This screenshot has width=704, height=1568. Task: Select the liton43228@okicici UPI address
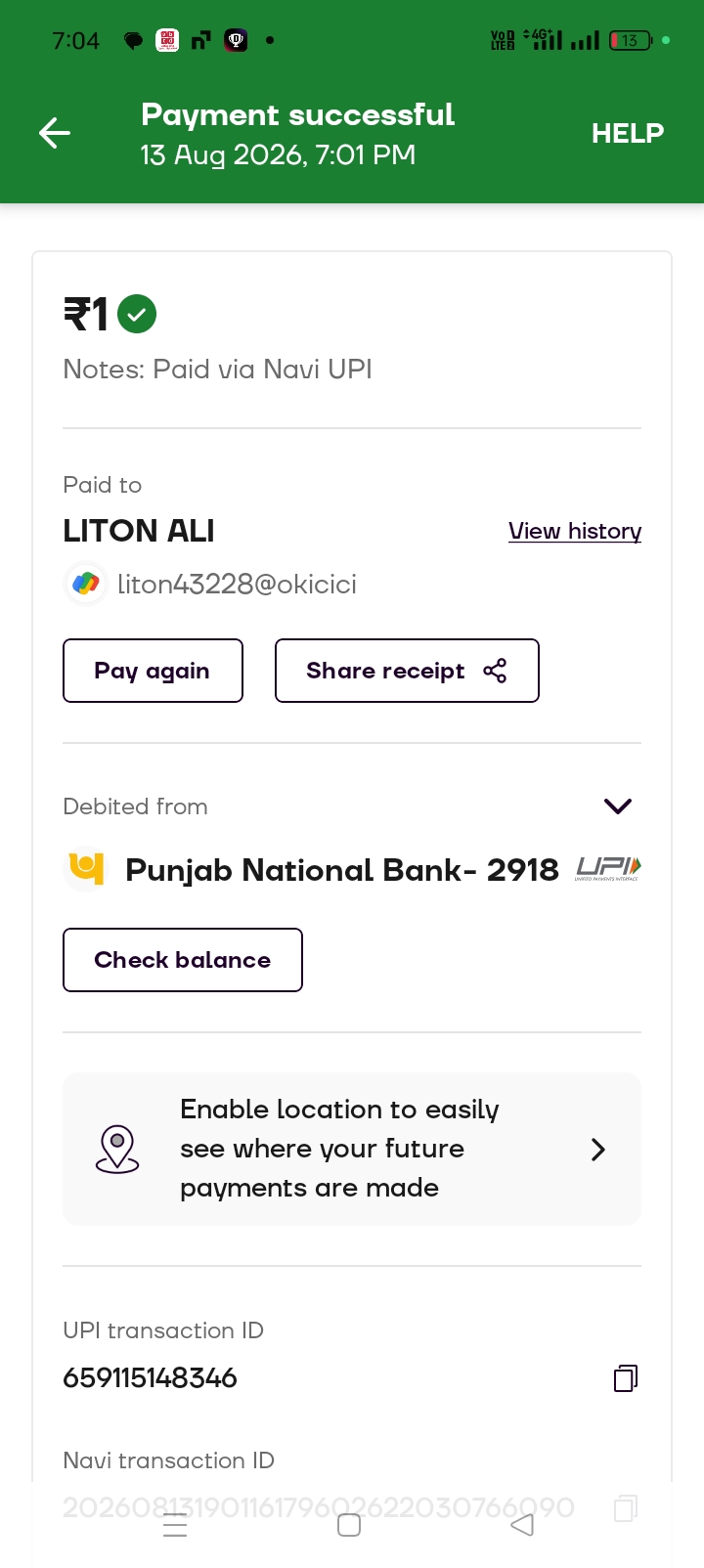pos(237,584)
